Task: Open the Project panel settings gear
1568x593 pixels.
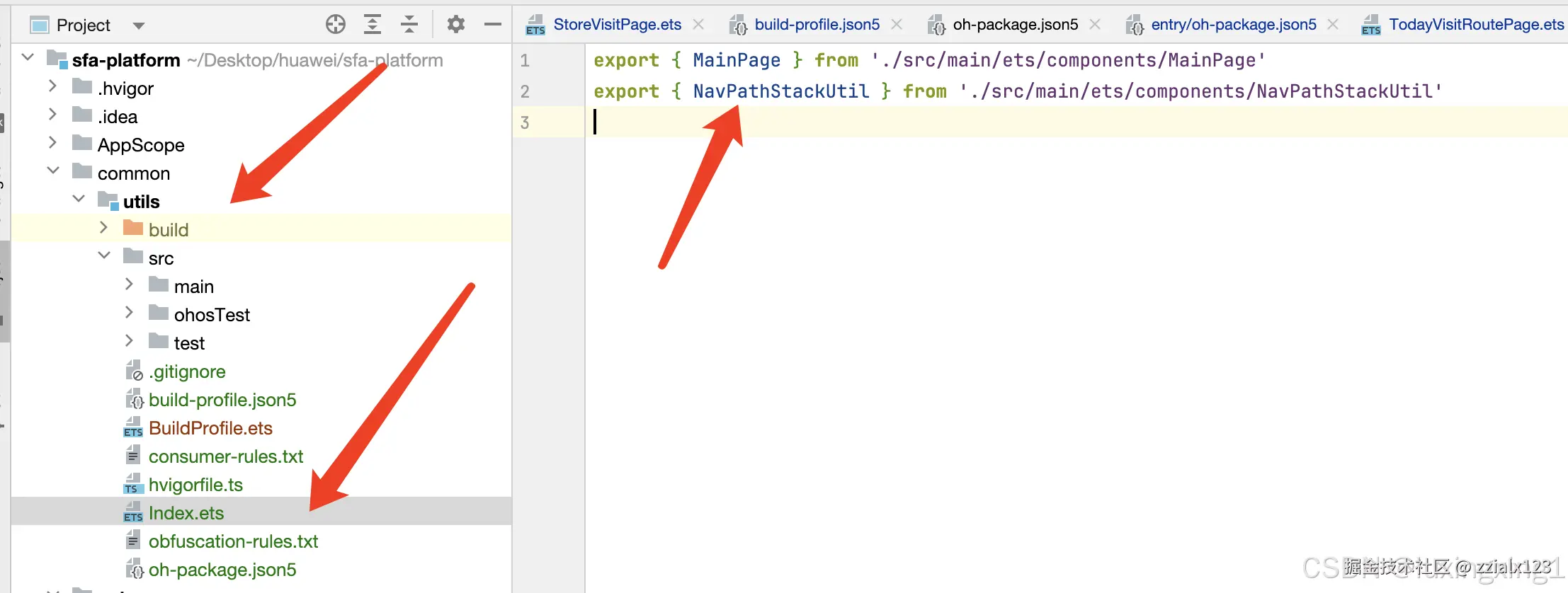Action: pyautogui.click(x=456, y=25)
